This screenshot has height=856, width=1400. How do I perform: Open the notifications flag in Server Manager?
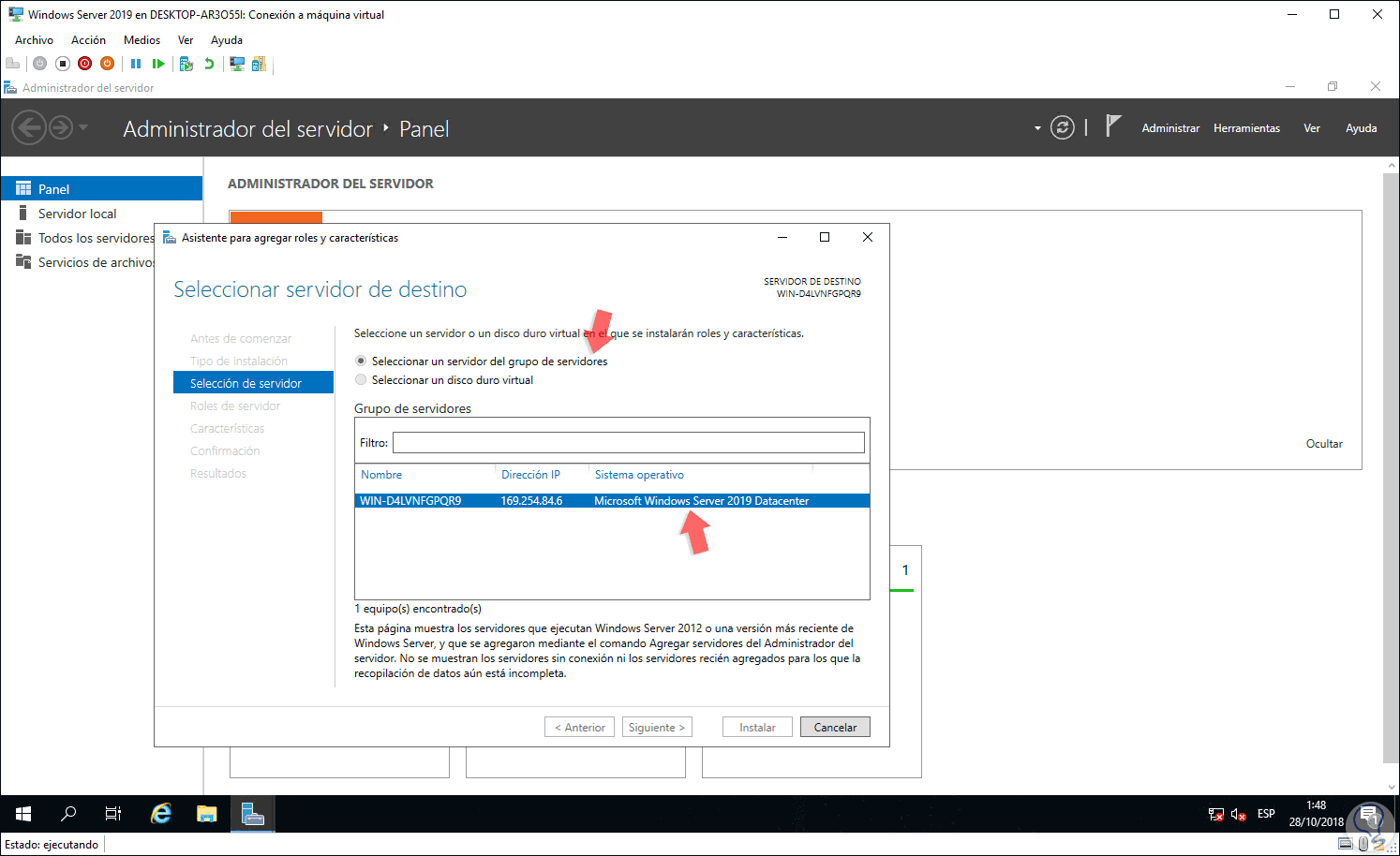(x=1112, y=126)
